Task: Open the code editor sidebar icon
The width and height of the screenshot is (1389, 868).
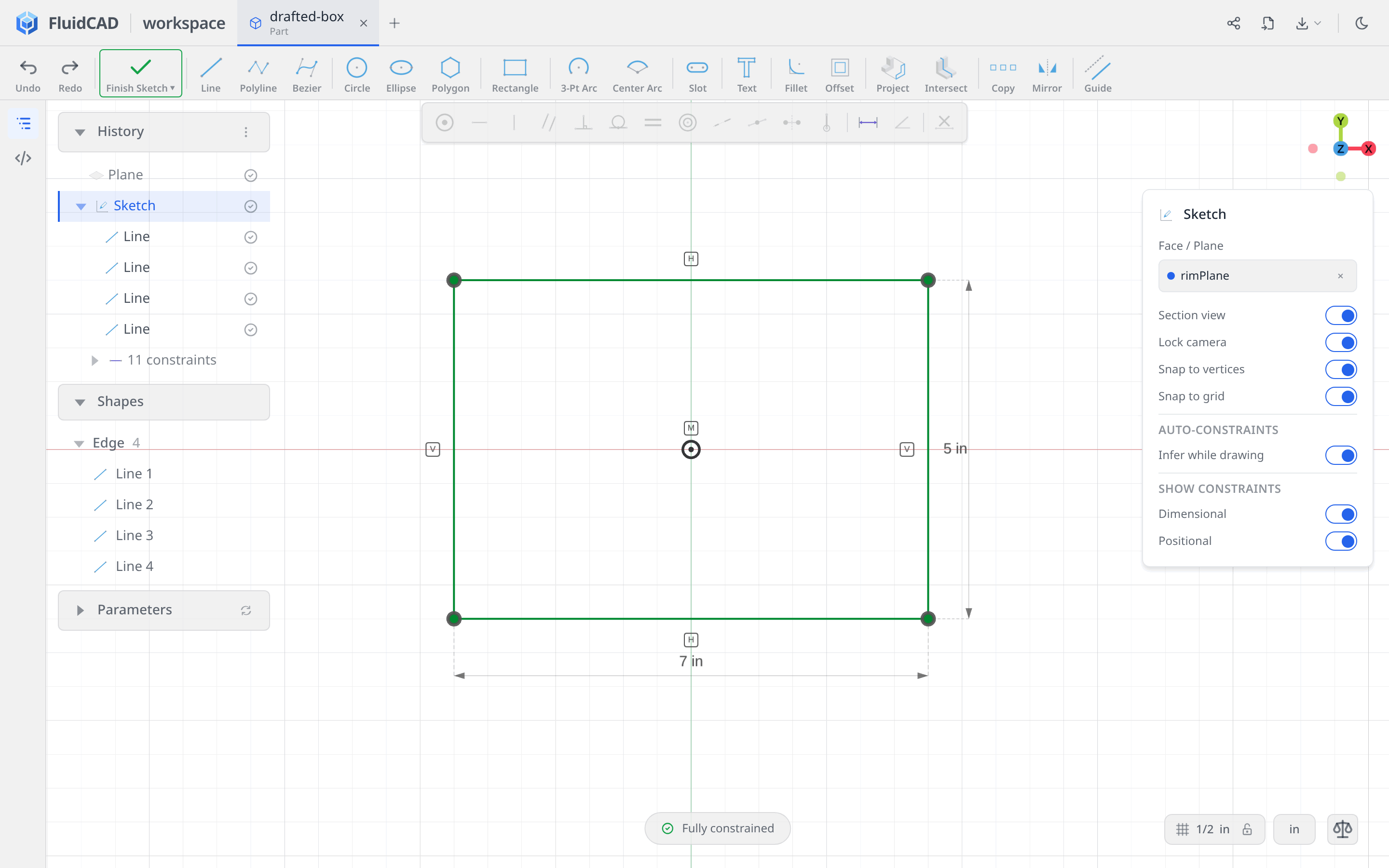Action: (24, 158)
